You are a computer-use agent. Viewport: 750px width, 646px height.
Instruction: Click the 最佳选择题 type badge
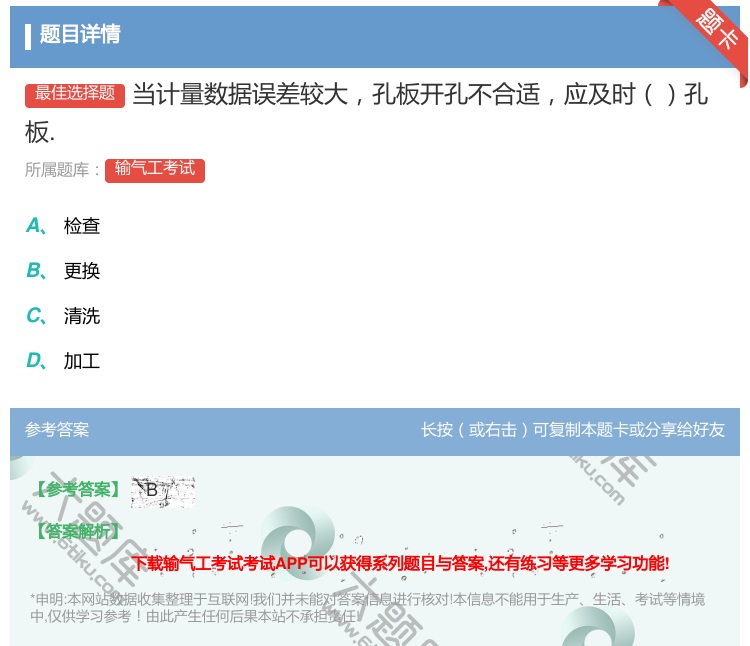tap(75, 94)
